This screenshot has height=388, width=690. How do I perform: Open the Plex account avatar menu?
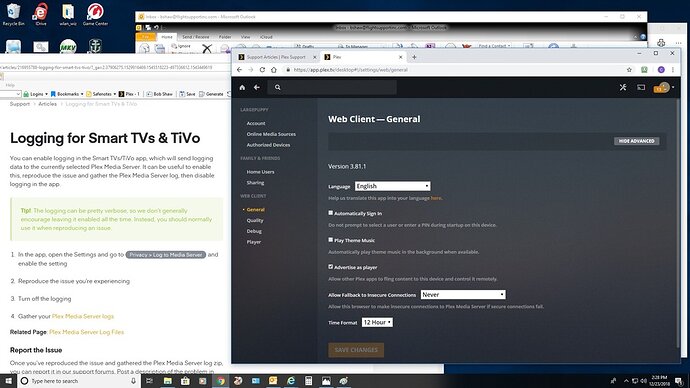[663, 88]
